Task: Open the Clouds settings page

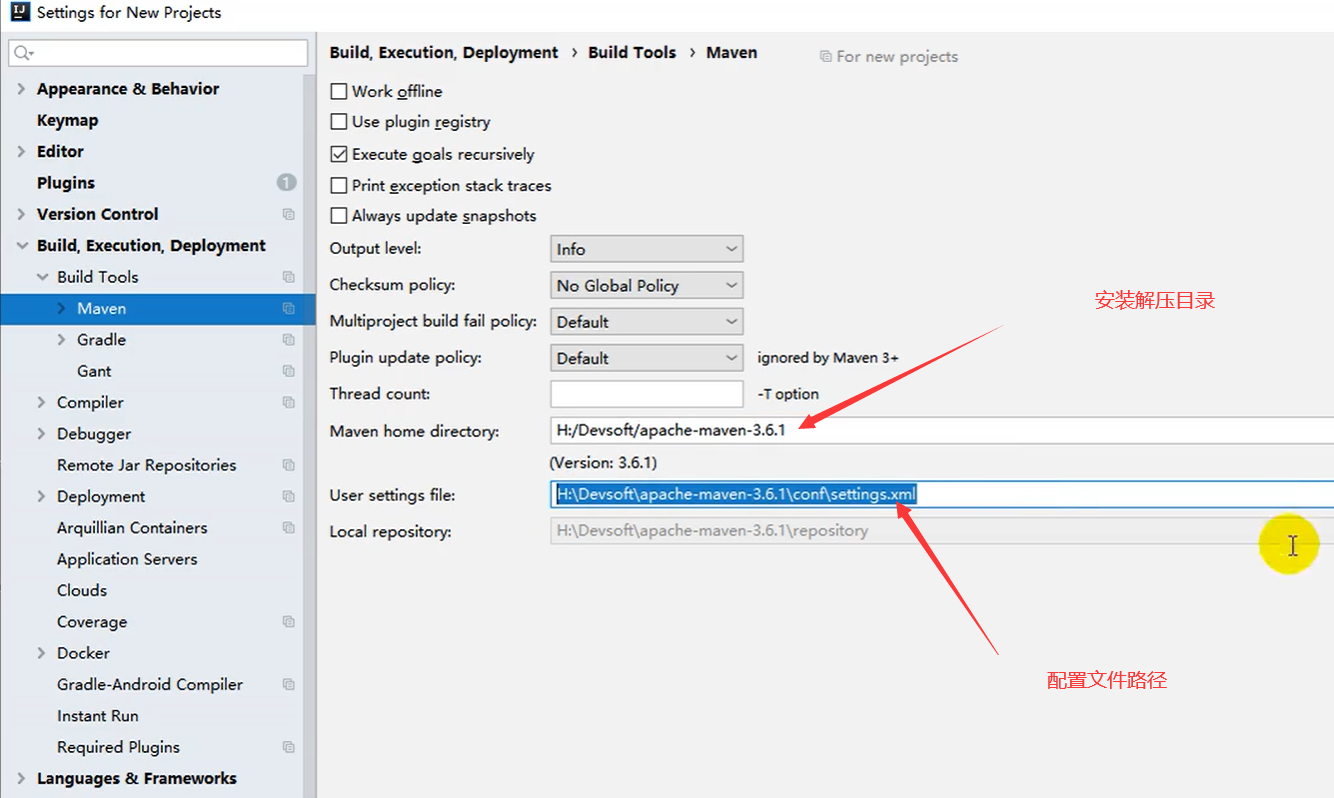Action: tap(82, 590)
